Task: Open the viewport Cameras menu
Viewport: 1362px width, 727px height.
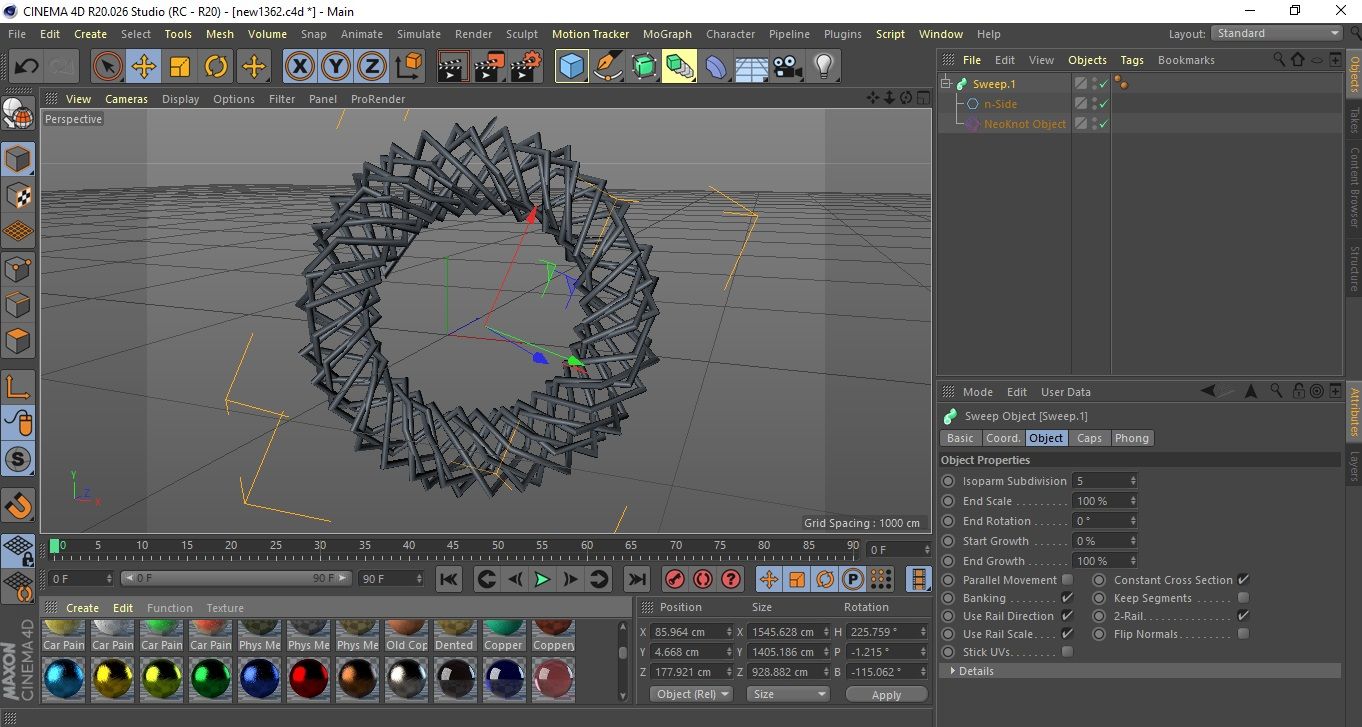Action: (127, 99)
